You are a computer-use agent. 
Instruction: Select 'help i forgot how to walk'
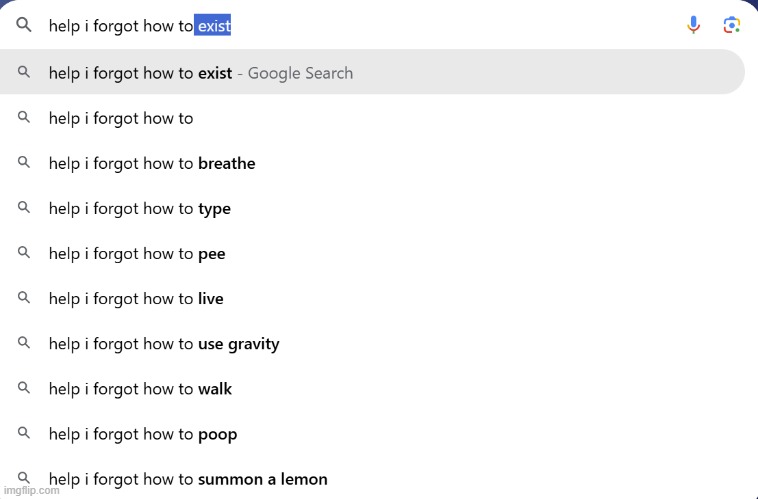point(140,389)
